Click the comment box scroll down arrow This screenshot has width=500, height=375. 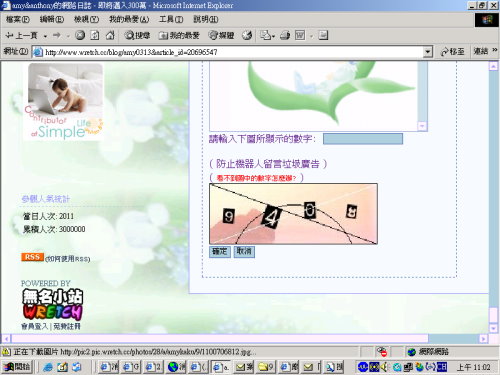[422, 126]
